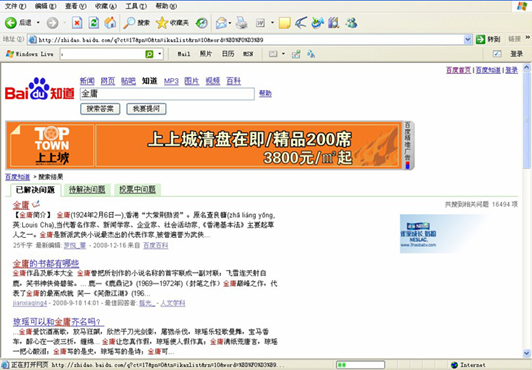Click the 帮助 link beside the search box

265,93
